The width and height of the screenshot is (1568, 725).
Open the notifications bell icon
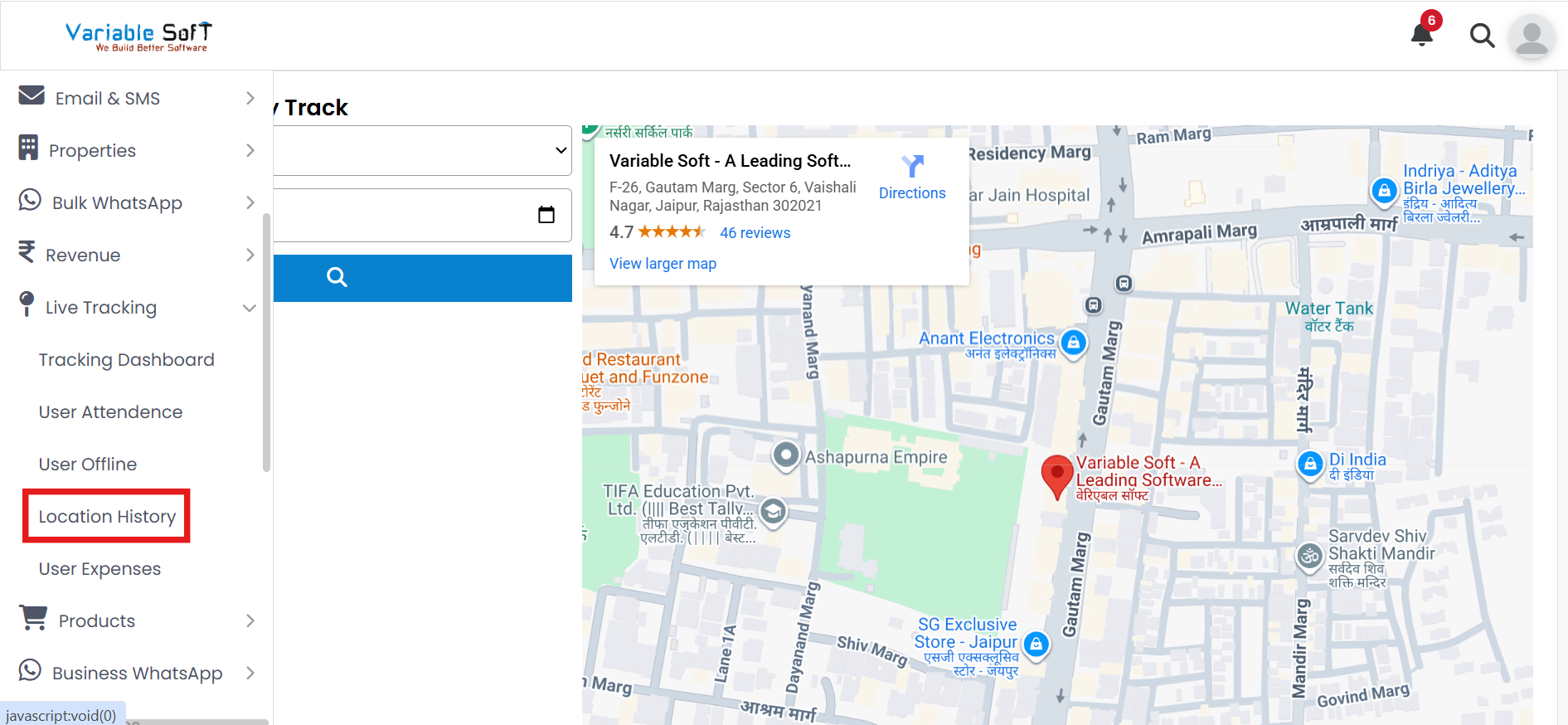1422,34
